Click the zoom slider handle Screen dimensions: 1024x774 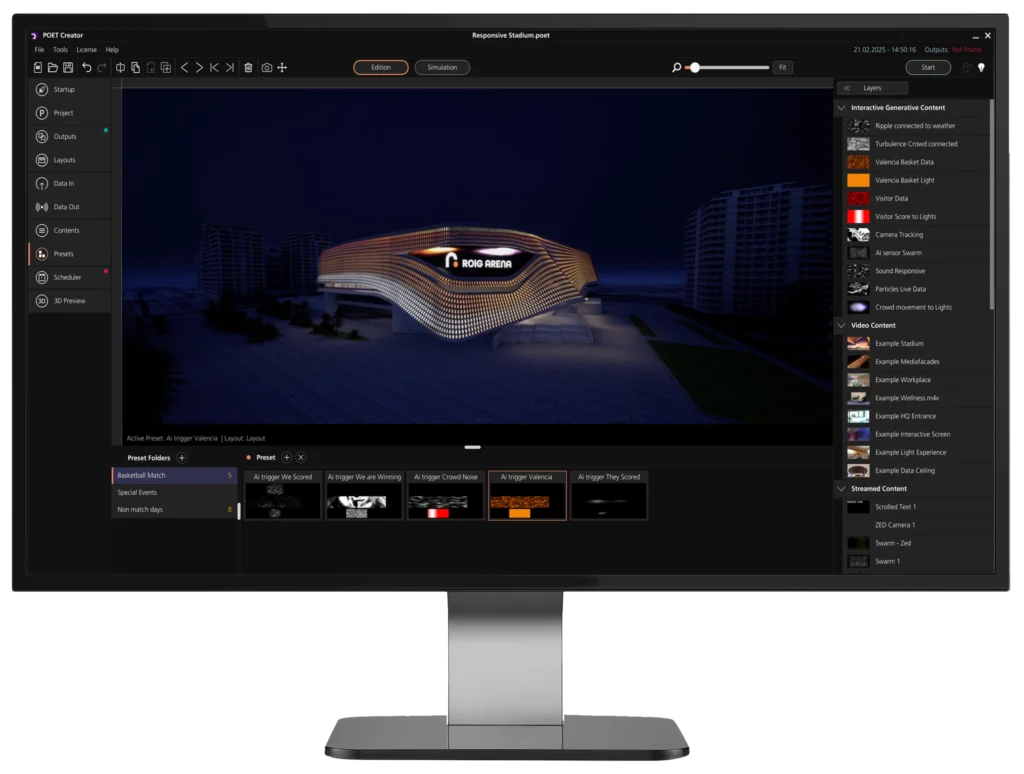[x=695, y=68]
